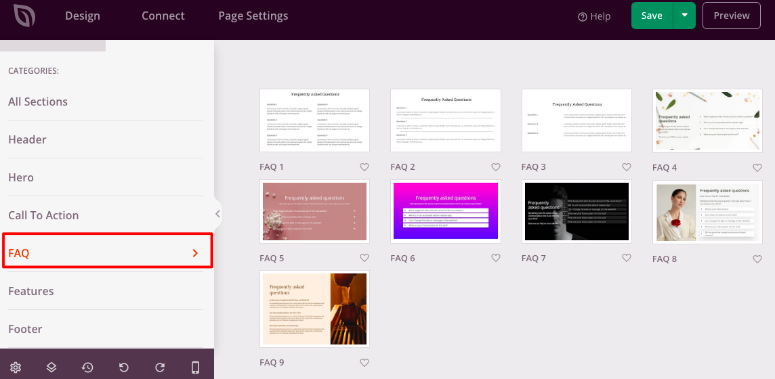Favorite FAQ 7 with heart icon
The image size is (775, 379).
tap(627, 258)
